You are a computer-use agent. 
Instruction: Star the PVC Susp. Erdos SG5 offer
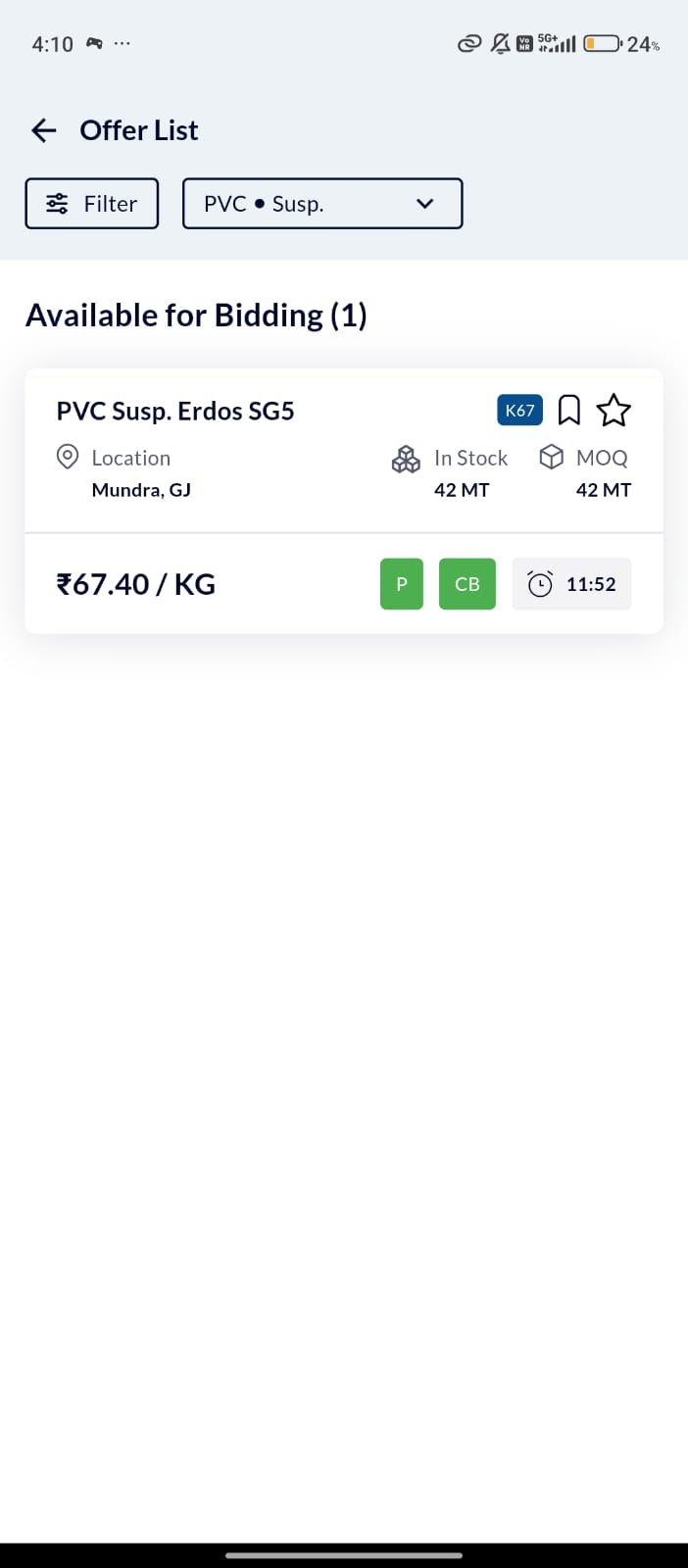point(614,411)
